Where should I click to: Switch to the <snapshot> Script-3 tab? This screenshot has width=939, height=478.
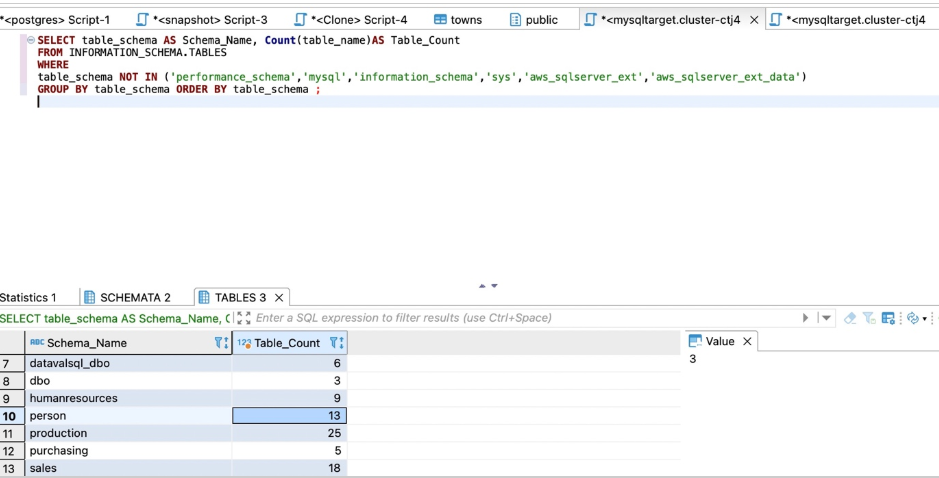point(202,20)
